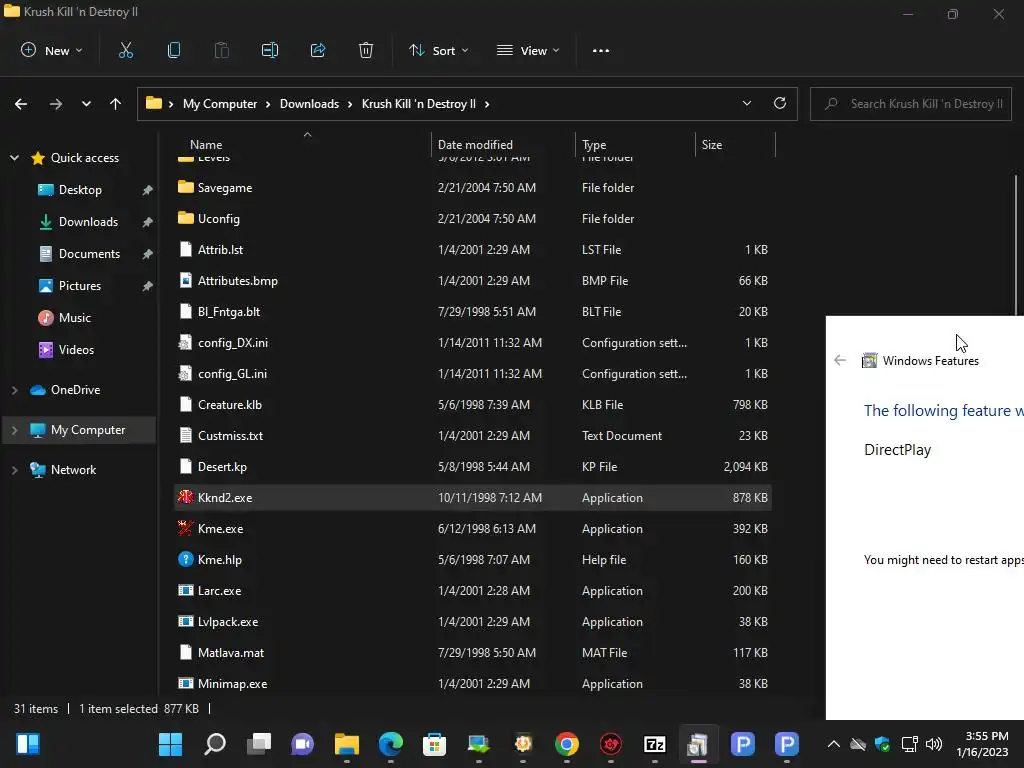Image resolution: width=1024 pixels, height=768 pixels.
Task: Click the file list vertical scrollbar
Action: point(1016,248)
